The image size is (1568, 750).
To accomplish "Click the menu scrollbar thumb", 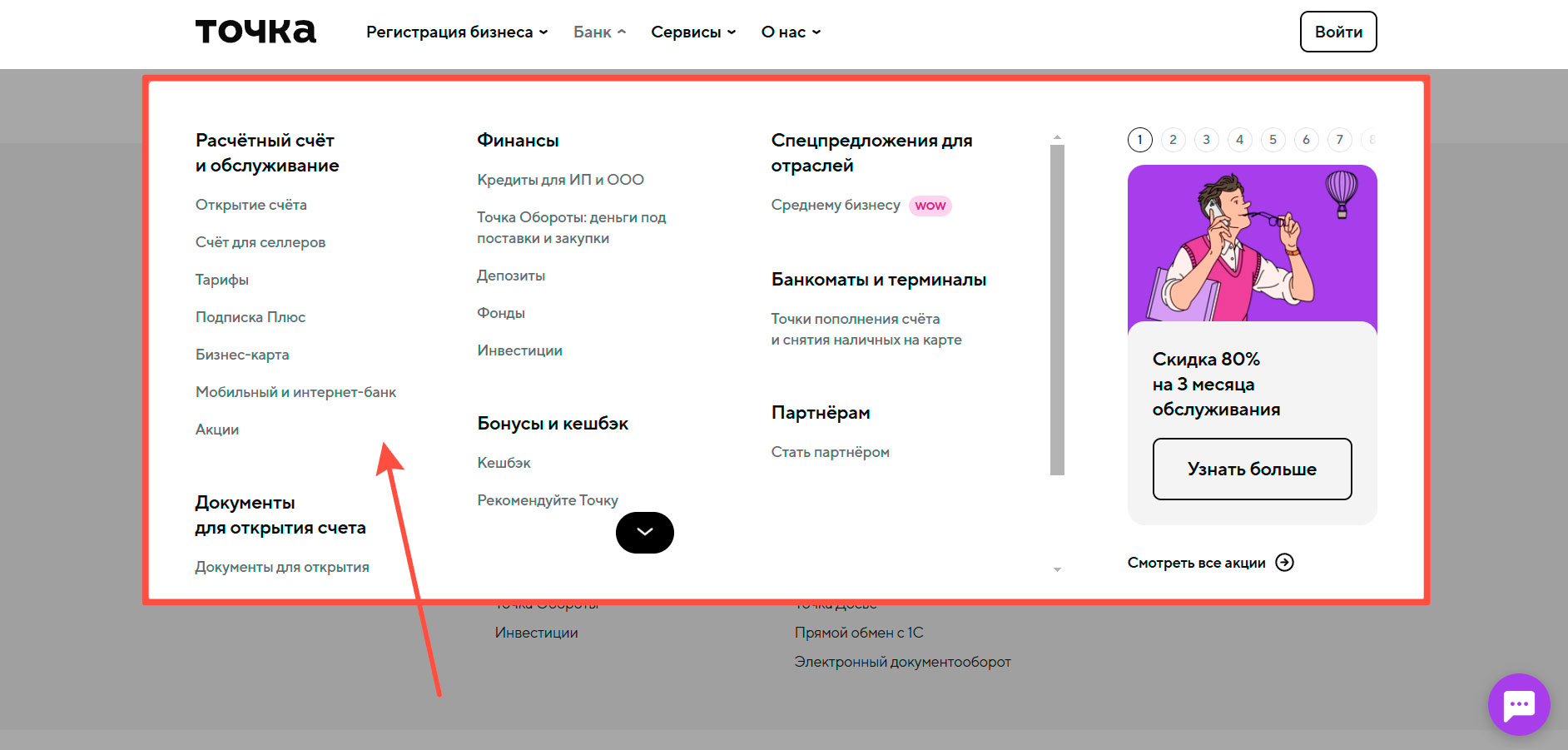I will [1057, 310].
